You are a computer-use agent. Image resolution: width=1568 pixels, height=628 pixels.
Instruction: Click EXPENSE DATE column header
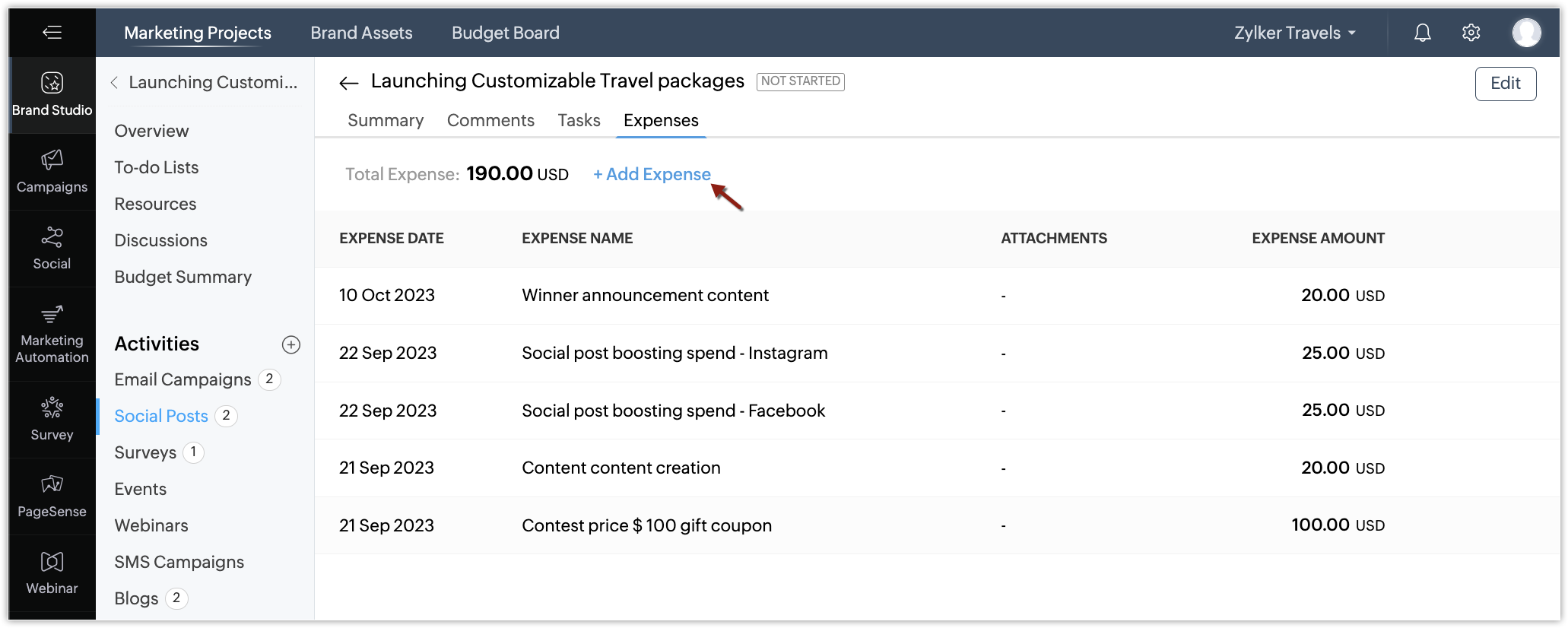coord(391,238)
